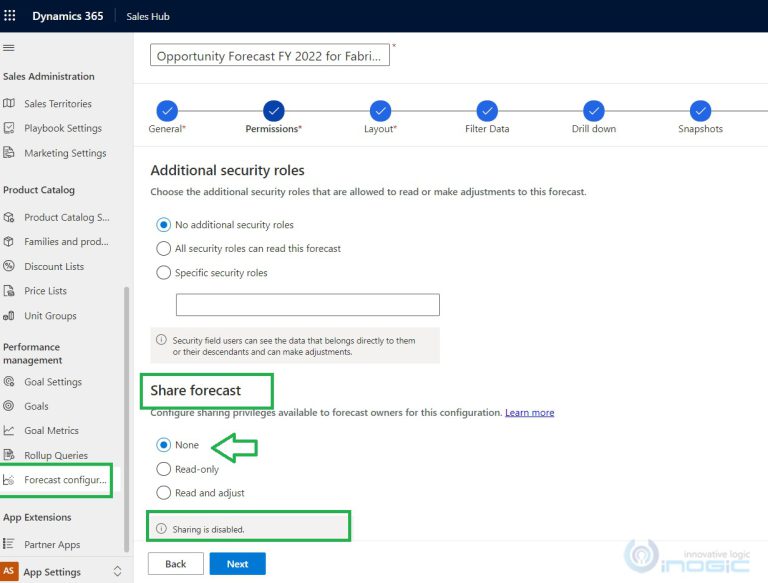Open Forecast configuration in sidebar

[x=65, y=480]
